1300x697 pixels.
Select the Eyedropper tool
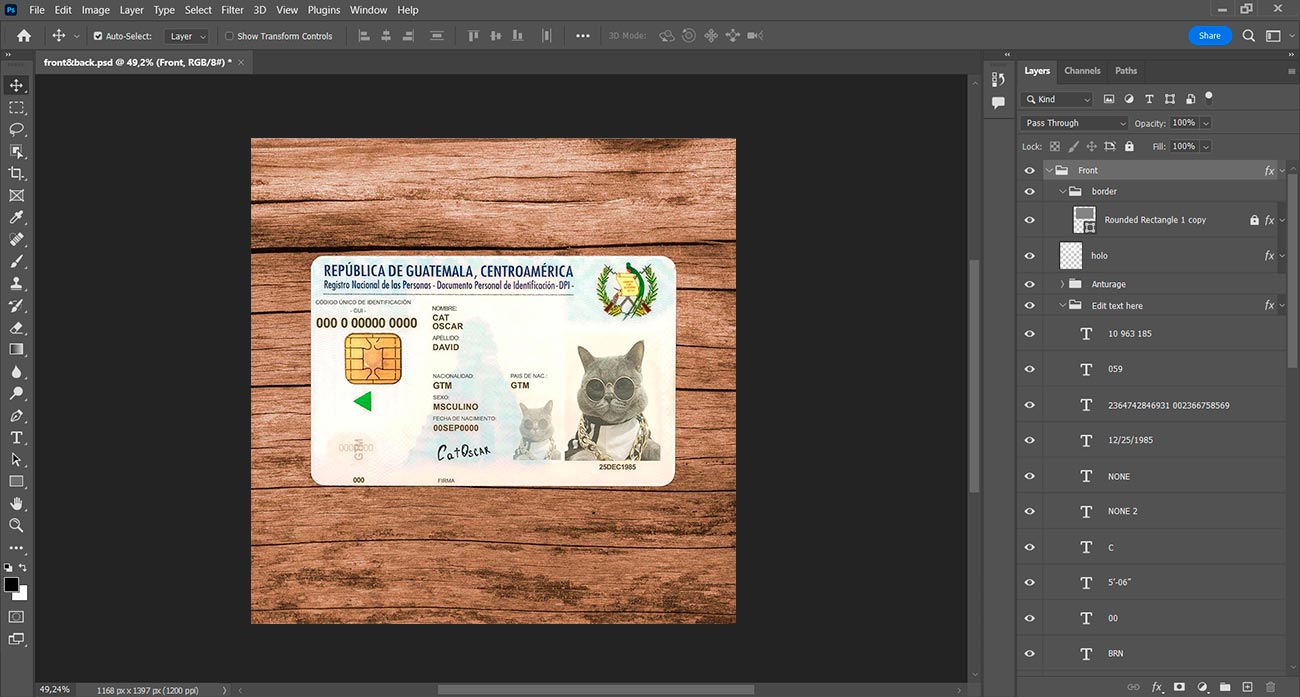coord(16,217)
